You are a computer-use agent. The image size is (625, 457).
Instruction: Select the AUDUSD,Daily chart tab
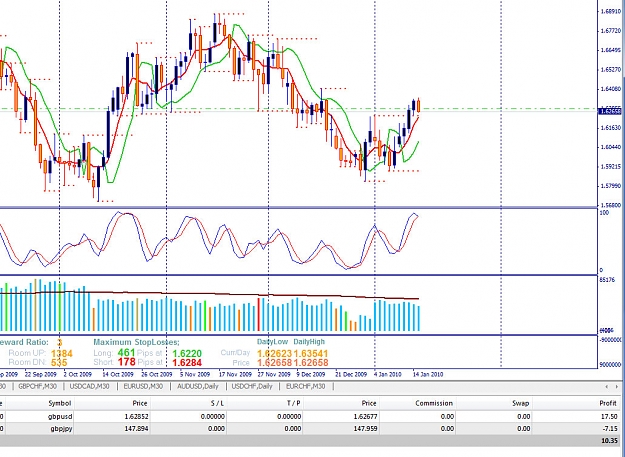tap(198, 386)
